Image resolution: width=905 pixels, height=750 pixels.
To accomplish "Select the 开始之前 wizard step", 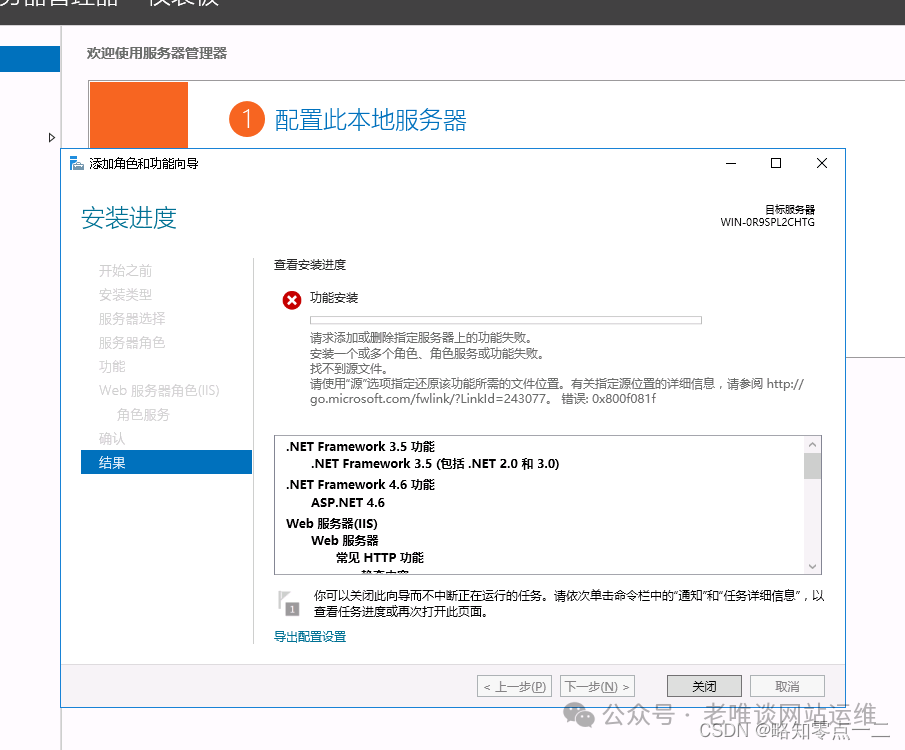I will point(125,271).
